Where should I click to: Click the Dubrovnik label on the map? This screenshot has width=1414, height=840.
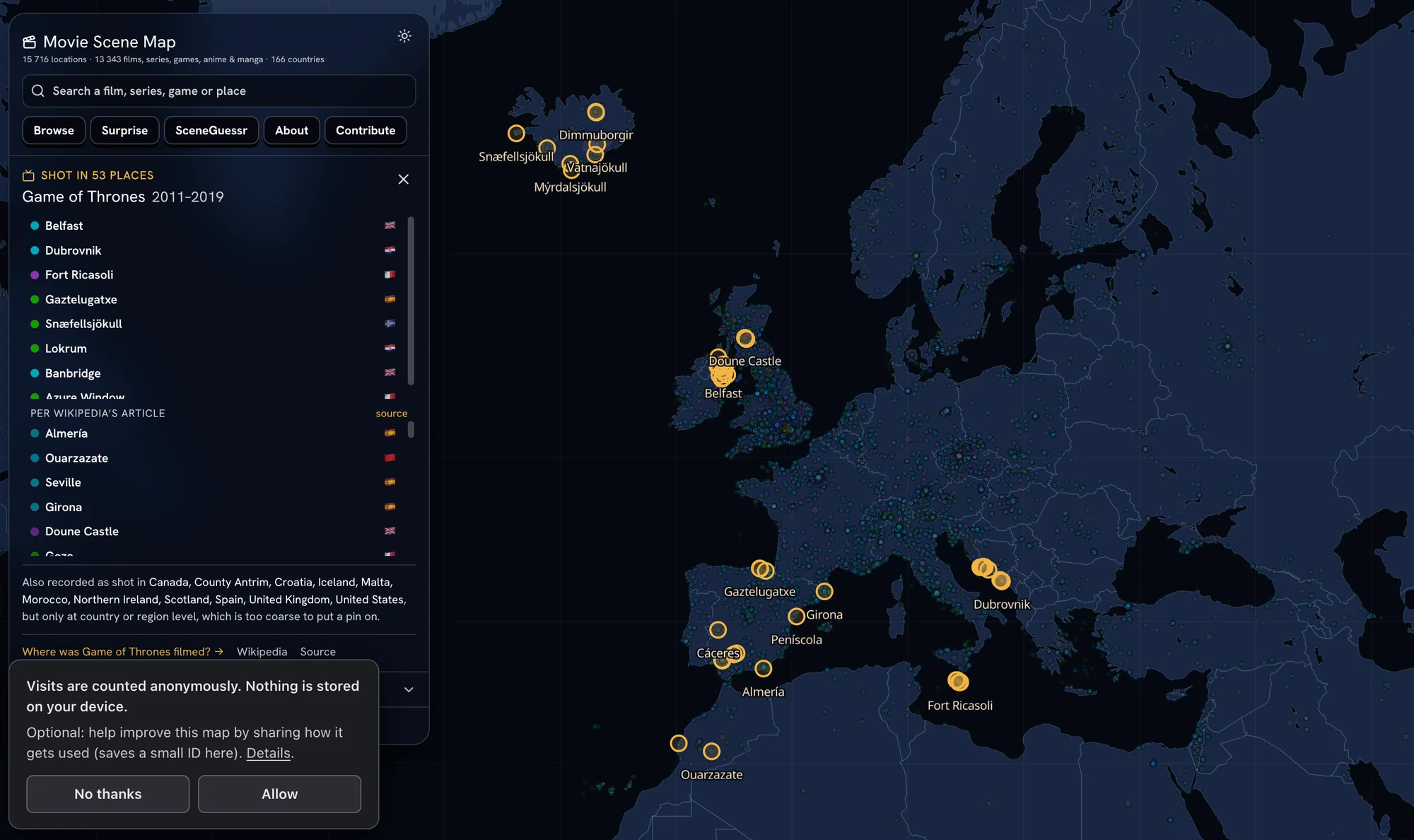[x=1002, y=605]
